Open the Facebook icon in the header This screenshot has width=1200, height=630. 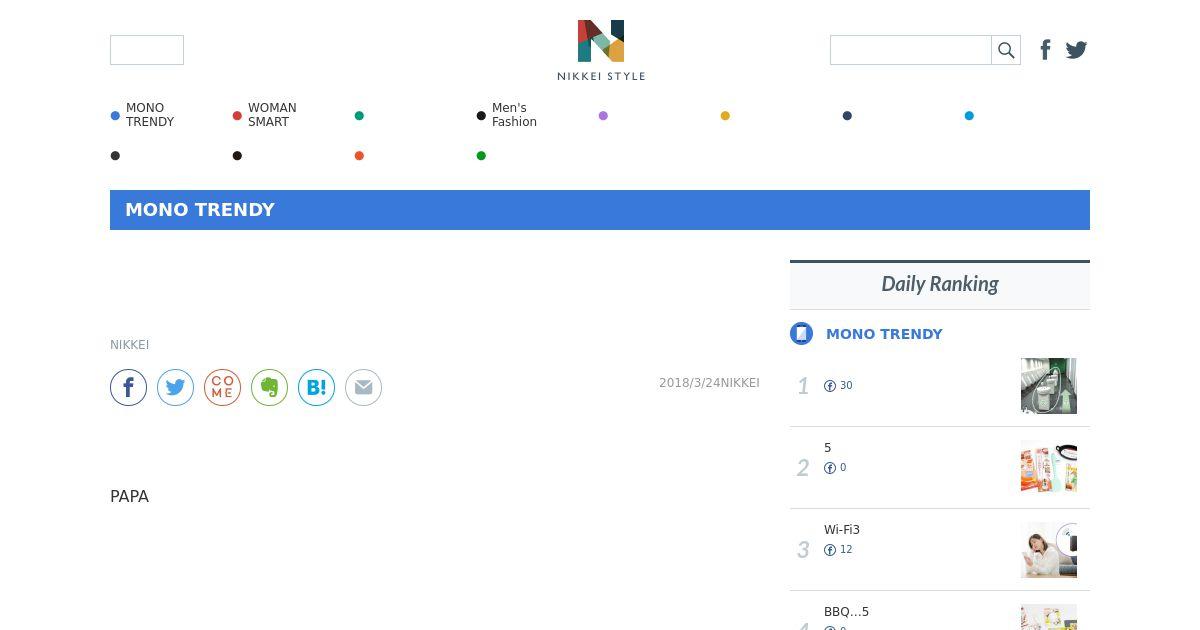point(1045,50)
